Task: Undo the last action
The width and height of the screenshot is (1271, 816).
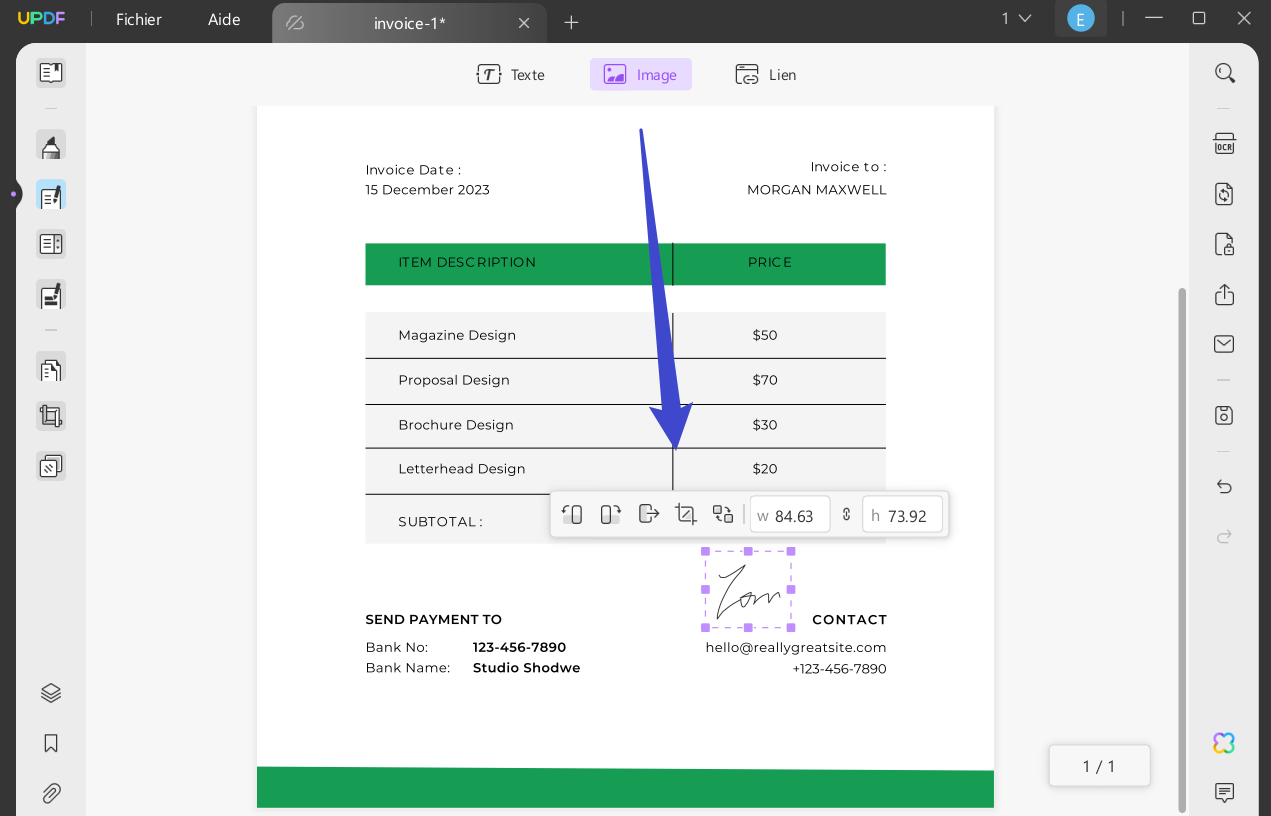Action: pos(1224,486)
